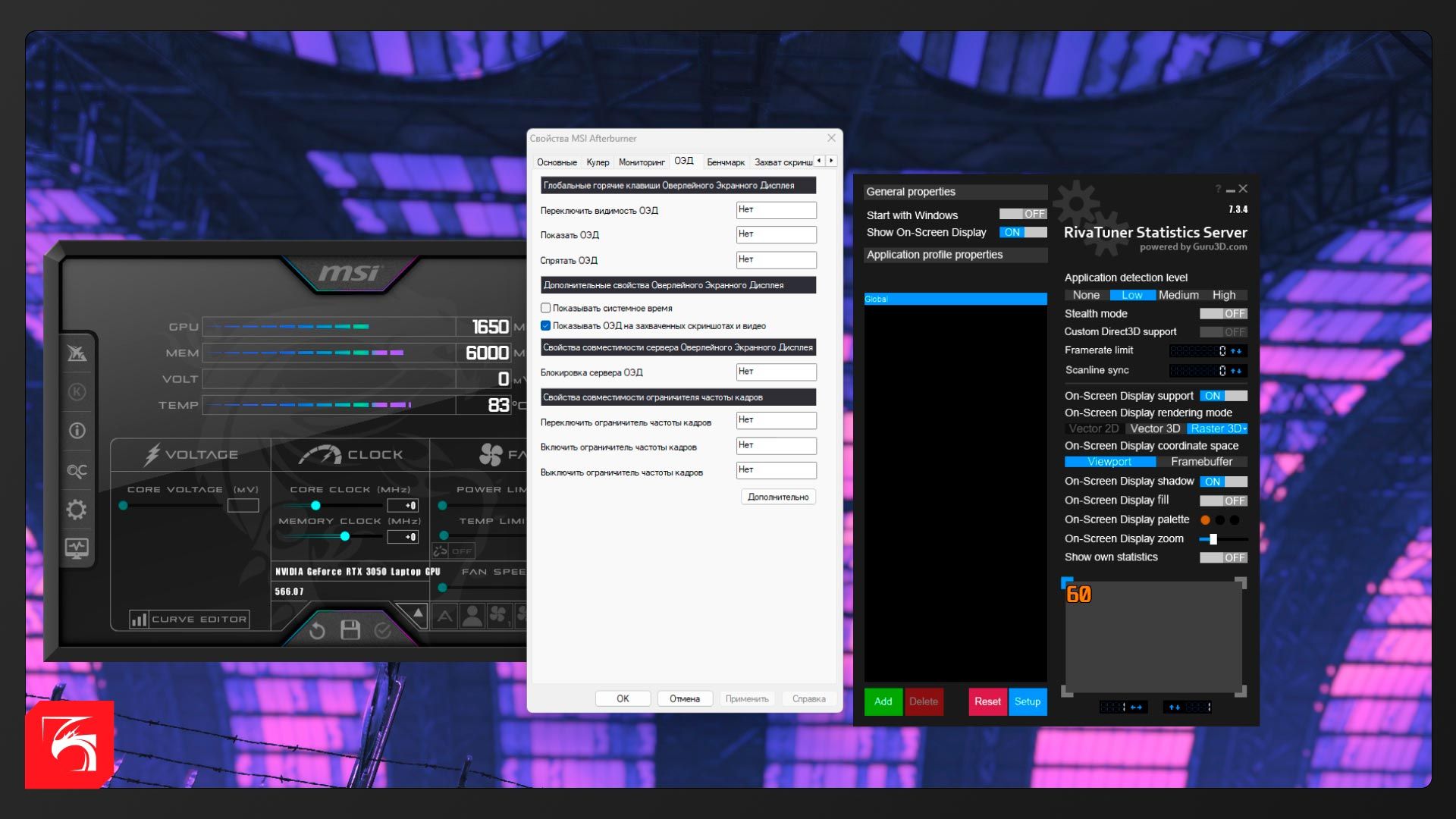
Task: Enable the Показывать системное время checkbox
Action: 545,308
